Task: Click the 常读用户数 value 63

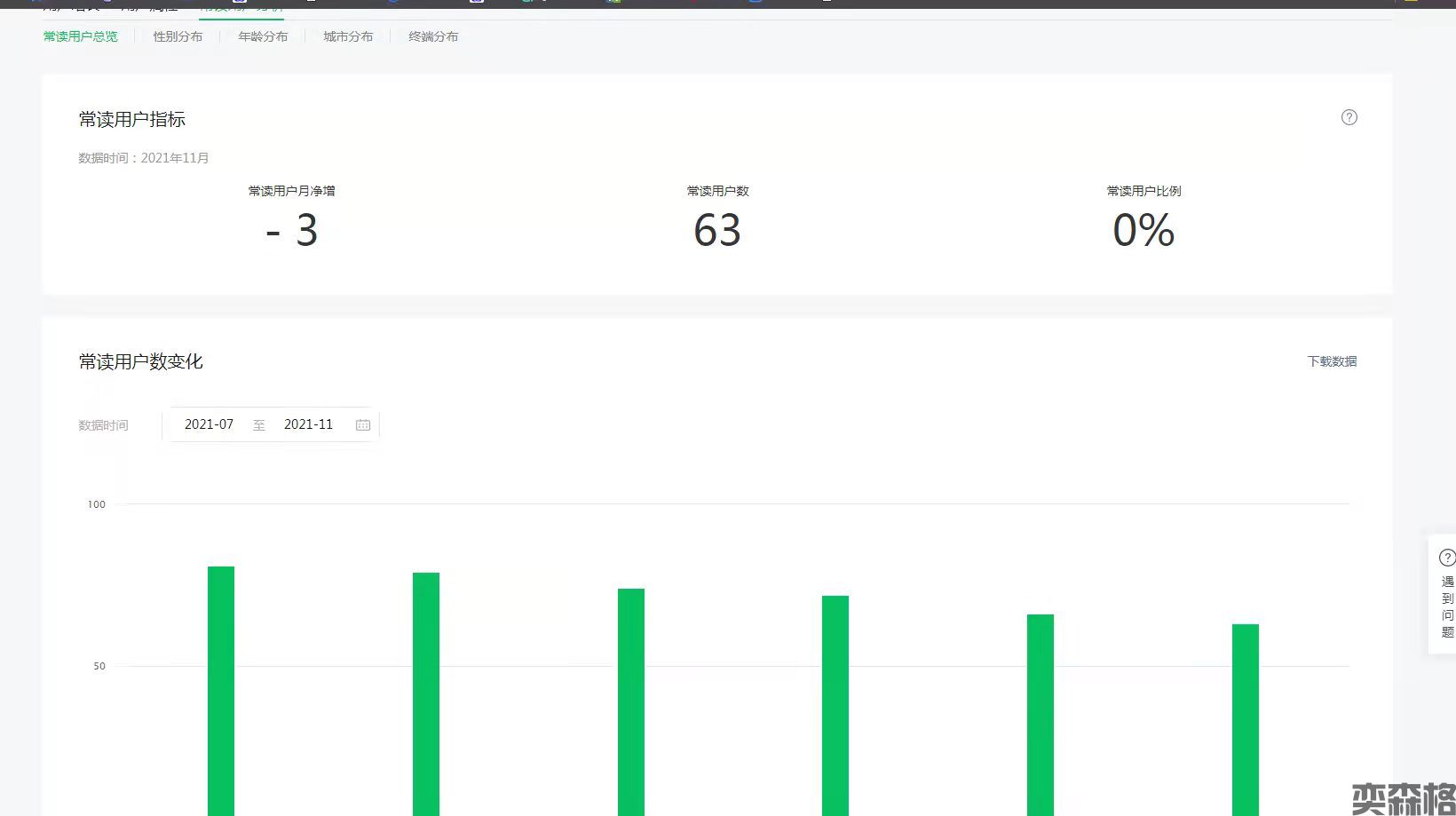Action: 717,231
